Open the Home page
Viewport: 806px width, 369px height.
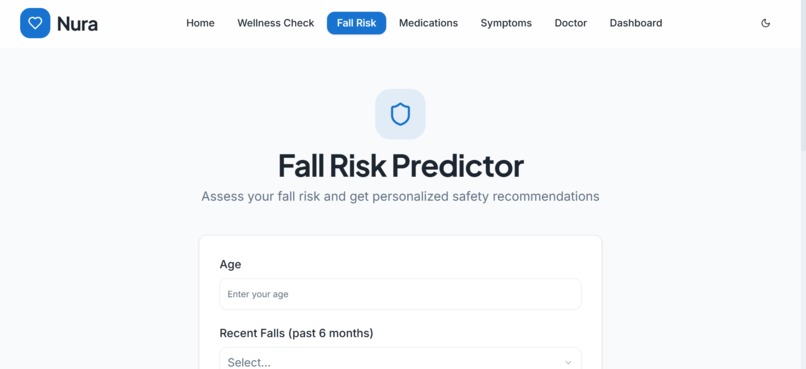(x=200, y=23)
